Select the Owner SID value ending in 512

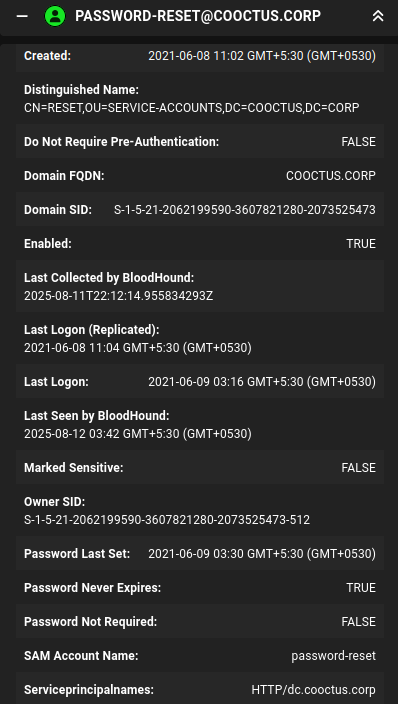pyautogui.click(x=167, y=520)
